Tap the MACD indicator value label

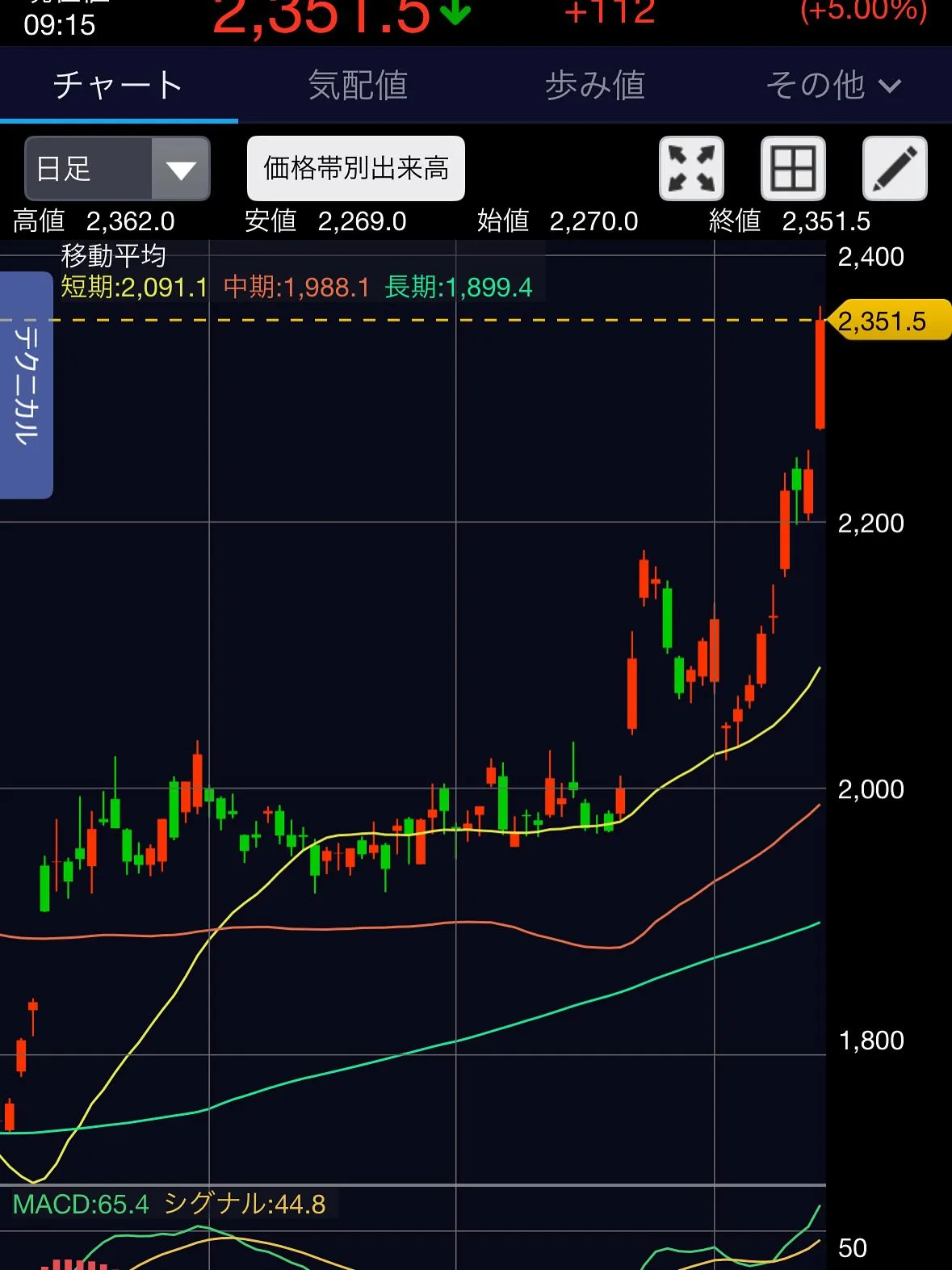coord(81,1205)
